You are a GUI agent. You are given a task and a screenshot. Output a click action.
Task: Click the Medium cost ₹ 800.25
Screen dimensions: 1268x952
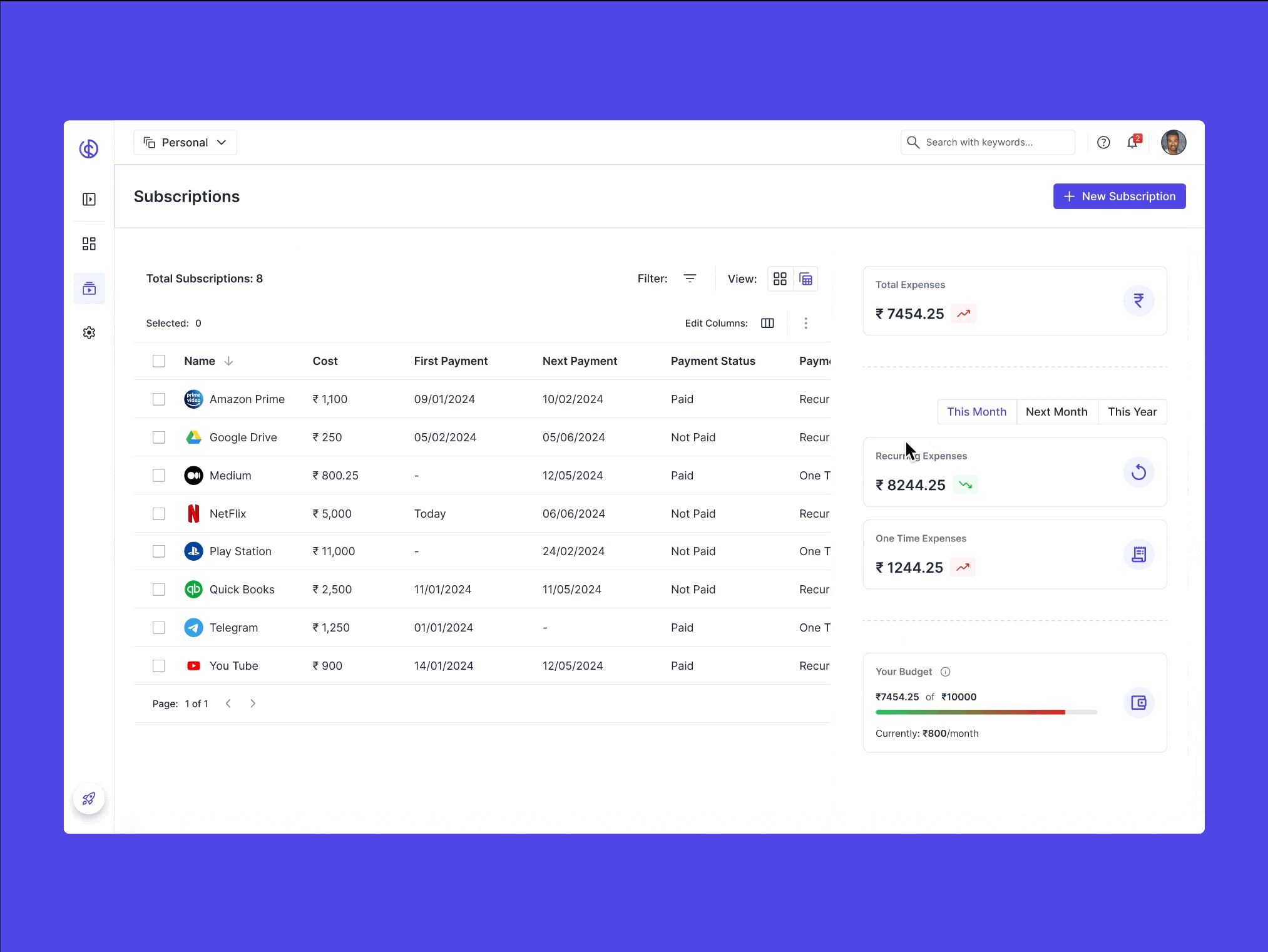pos(335,476)
